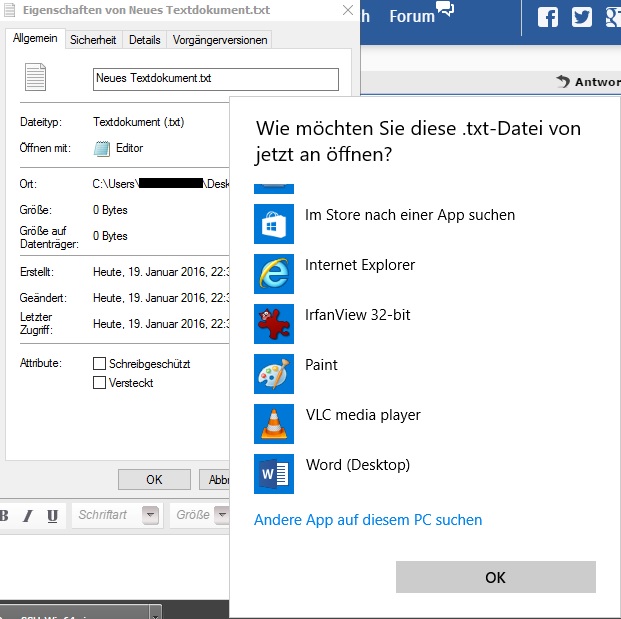This screenshot has width=621, height=619.
Task: Click the Abbrechen button in properties dialog
Action: (214, 480)
